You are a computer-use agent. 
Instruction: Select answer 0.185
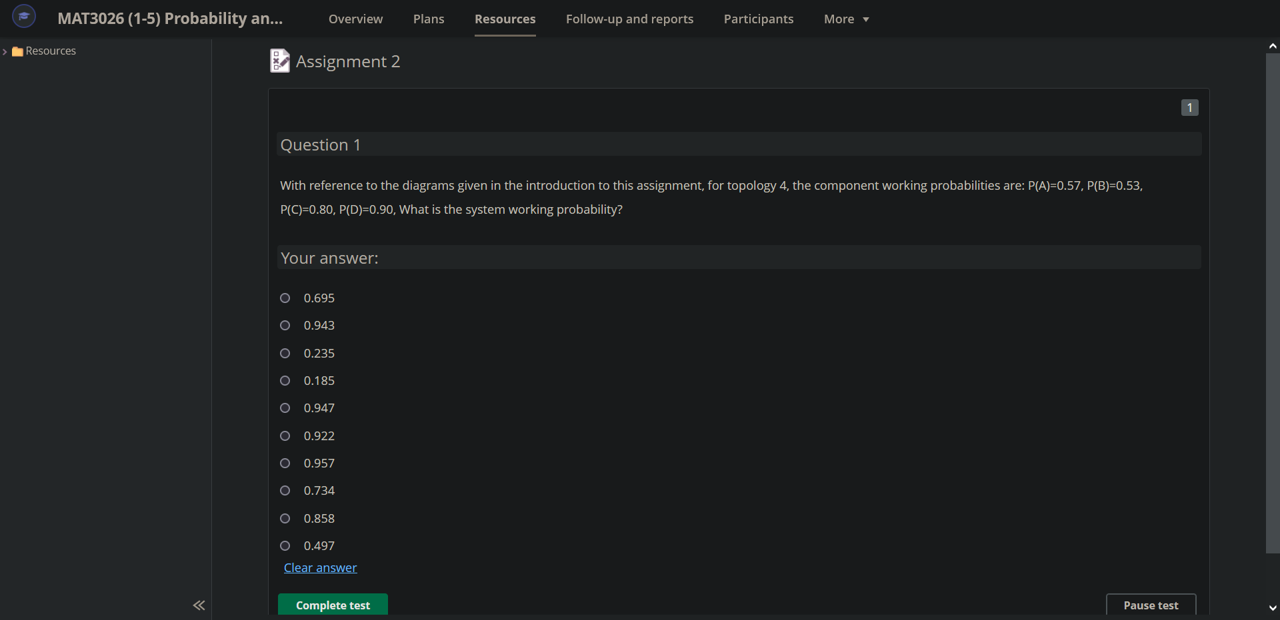pos(285,380)
